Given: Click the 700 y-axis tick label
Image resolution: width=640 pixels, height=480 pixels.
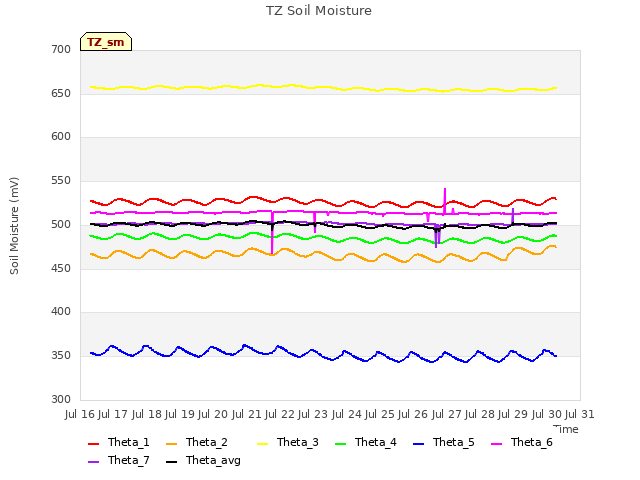Looking at the screenshot, I should 61,49.
